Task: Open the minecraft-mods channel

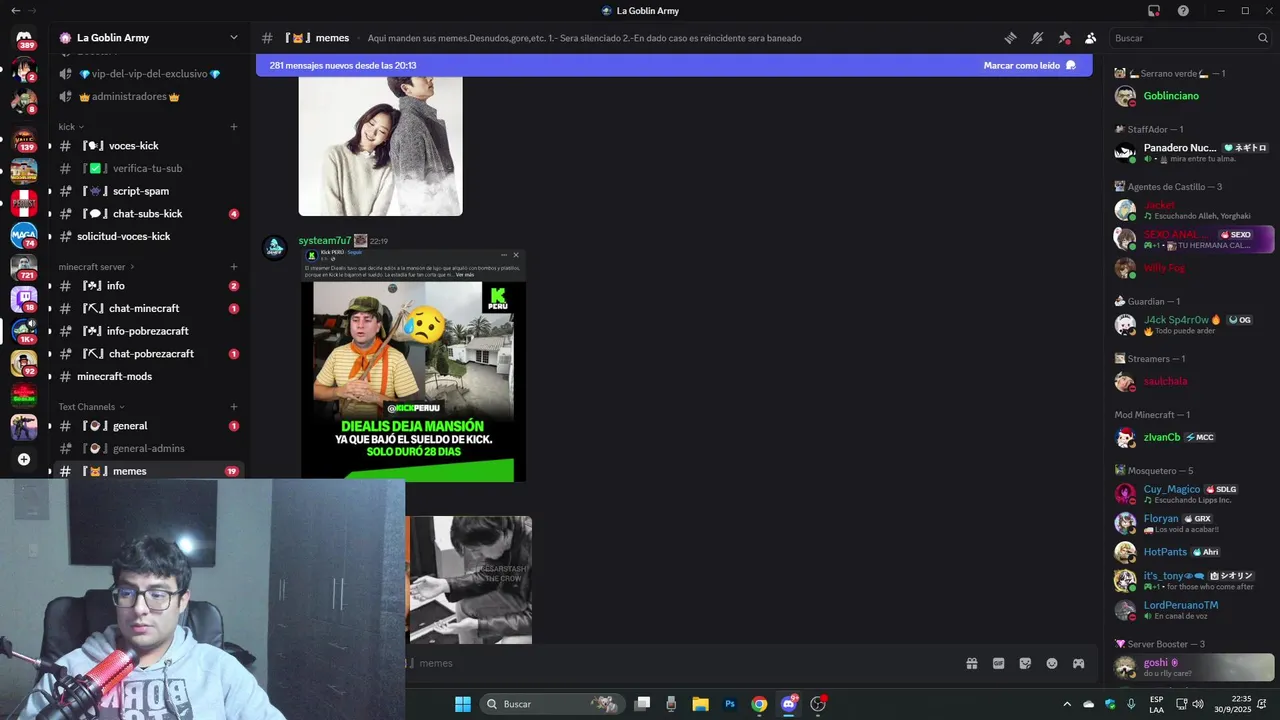Action: tap(149, 376)
